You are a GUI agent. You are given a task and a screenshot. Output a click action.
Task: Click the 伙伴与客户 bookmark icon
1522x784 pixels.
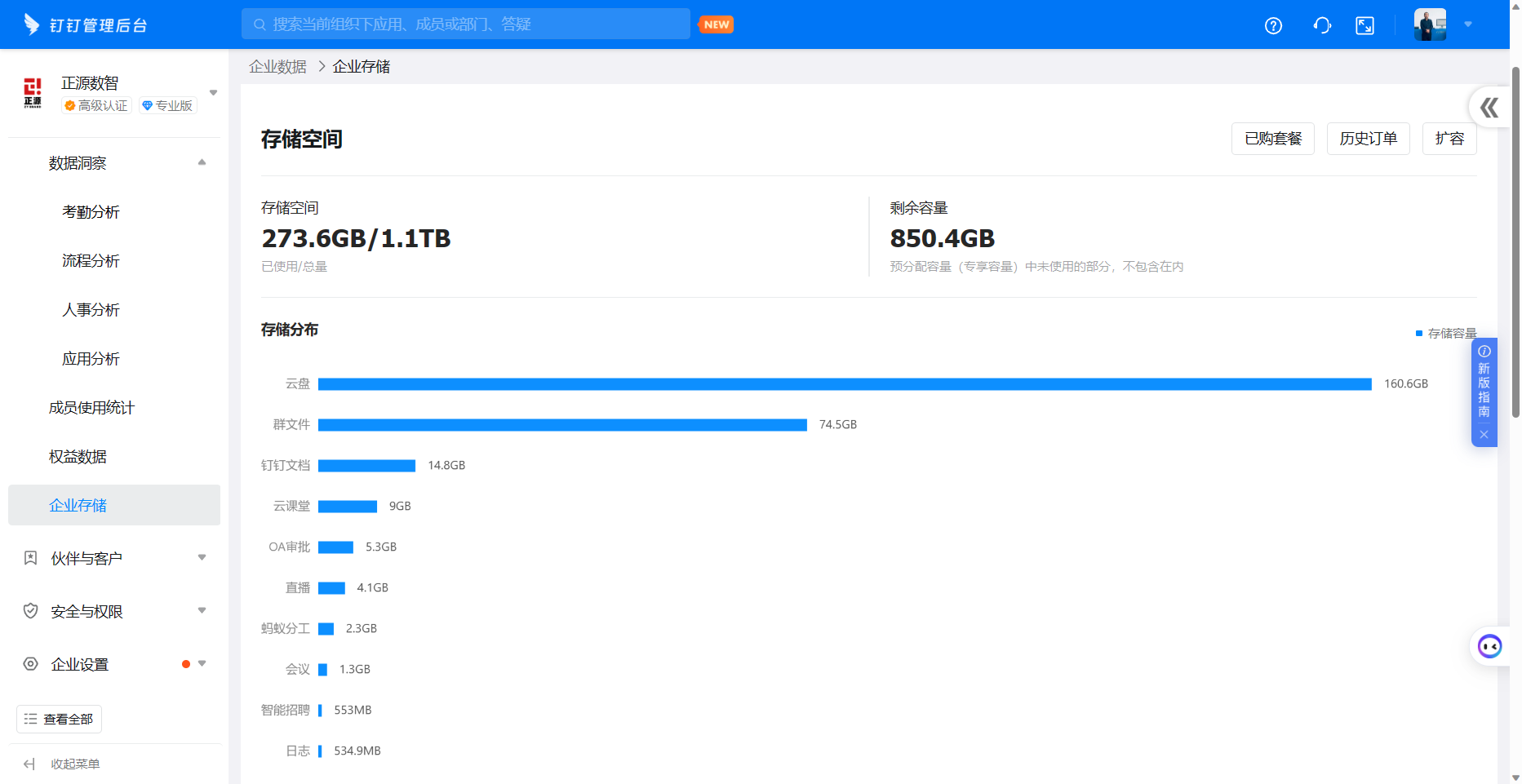point(31,558)
